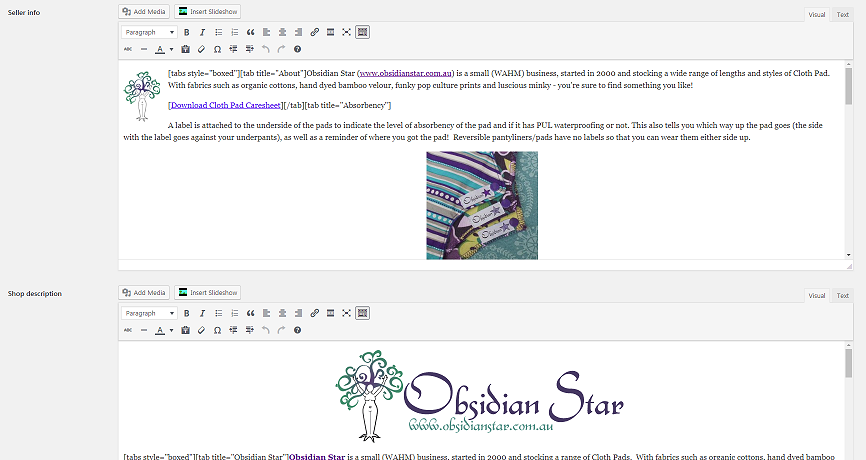This screenshot has height=460, width=866.
Task: Toggle fullscreen mode in Shop description editor
Action: click(x=346, y=313)
